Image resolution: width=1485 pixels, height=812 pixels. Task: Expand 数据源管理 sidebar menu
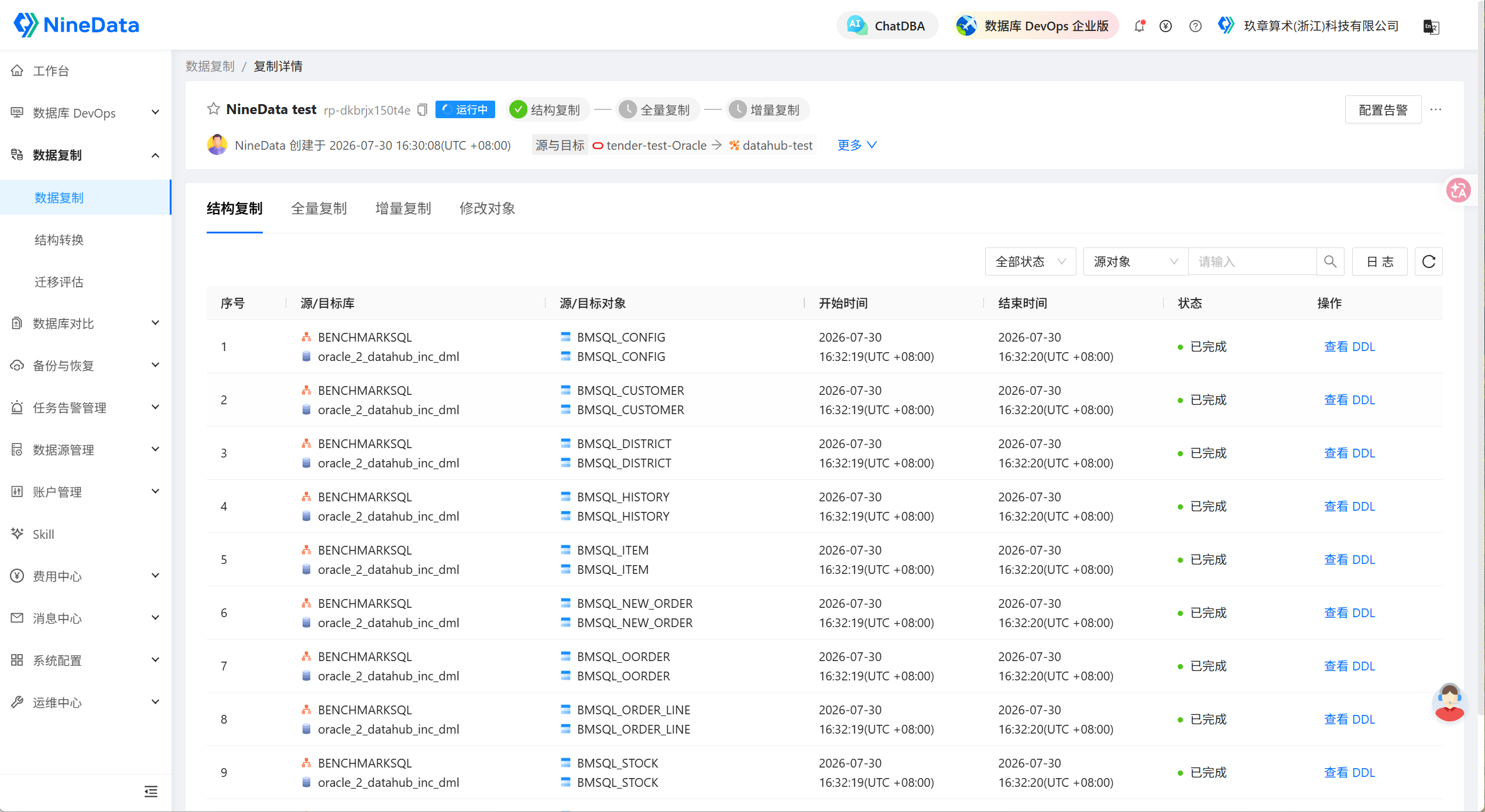pos(85,450)
